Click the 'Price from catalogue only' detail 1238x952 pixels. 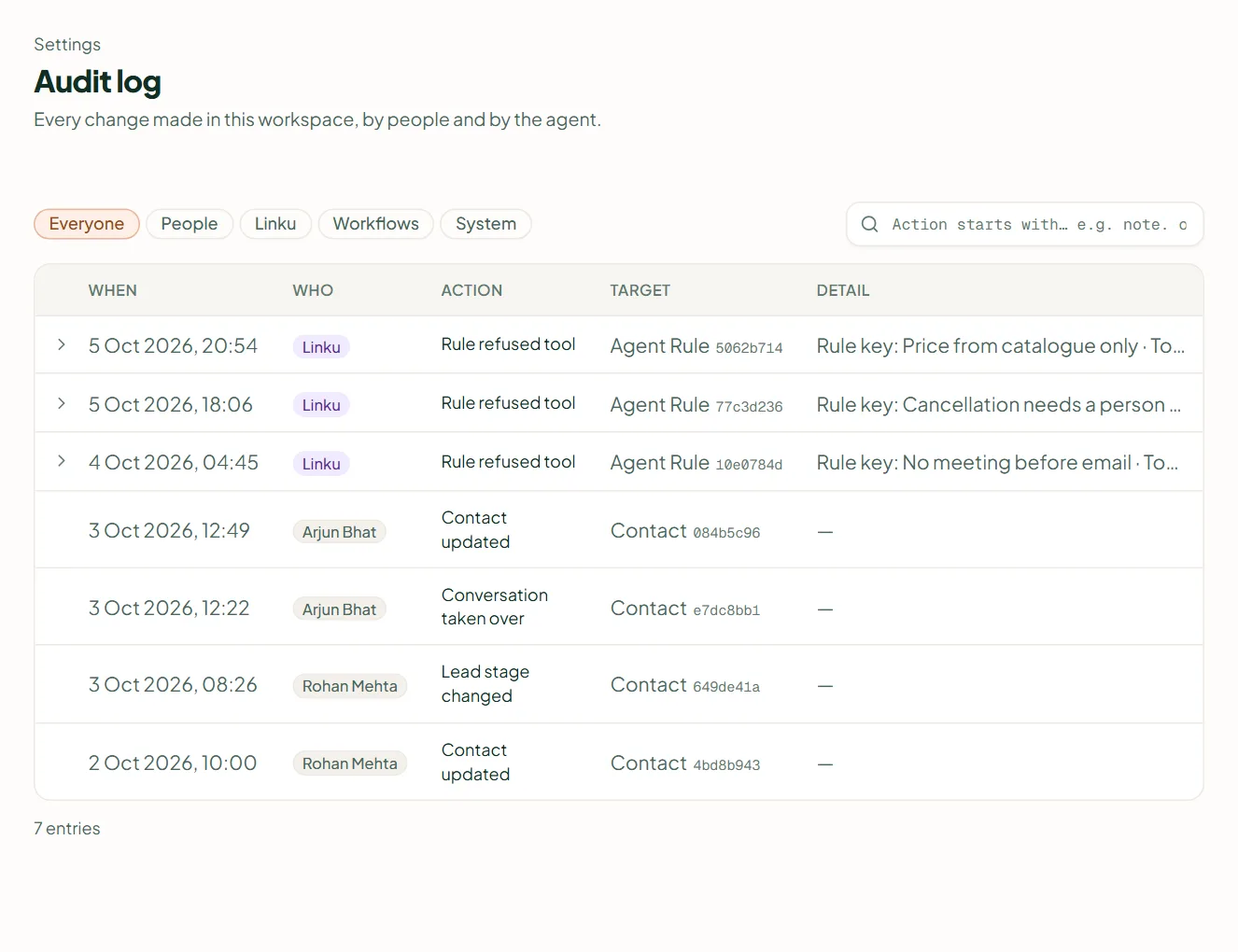point(1001,346)
